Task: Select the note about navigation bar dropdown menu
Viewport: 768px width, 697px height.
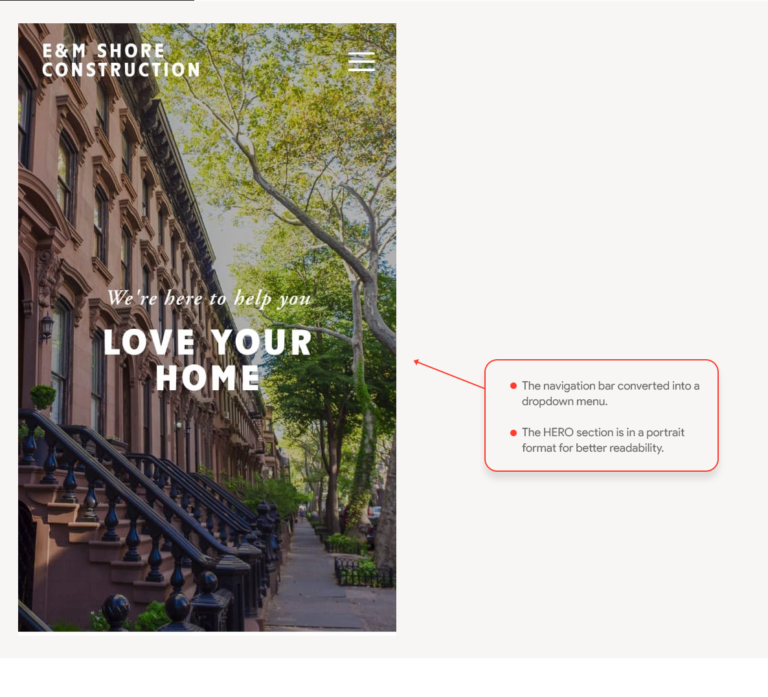Action: click(x=610, y=393)
